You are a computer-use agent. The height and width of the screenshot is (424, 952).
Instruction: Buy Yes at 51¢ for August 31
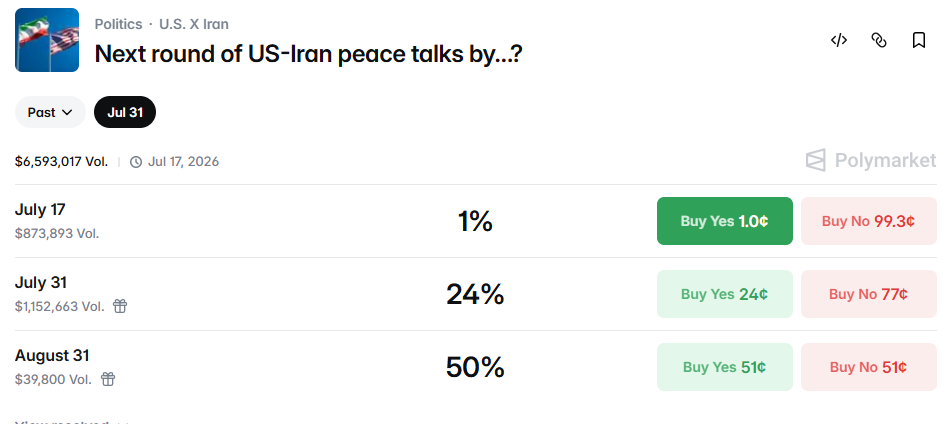pos(724,367)
